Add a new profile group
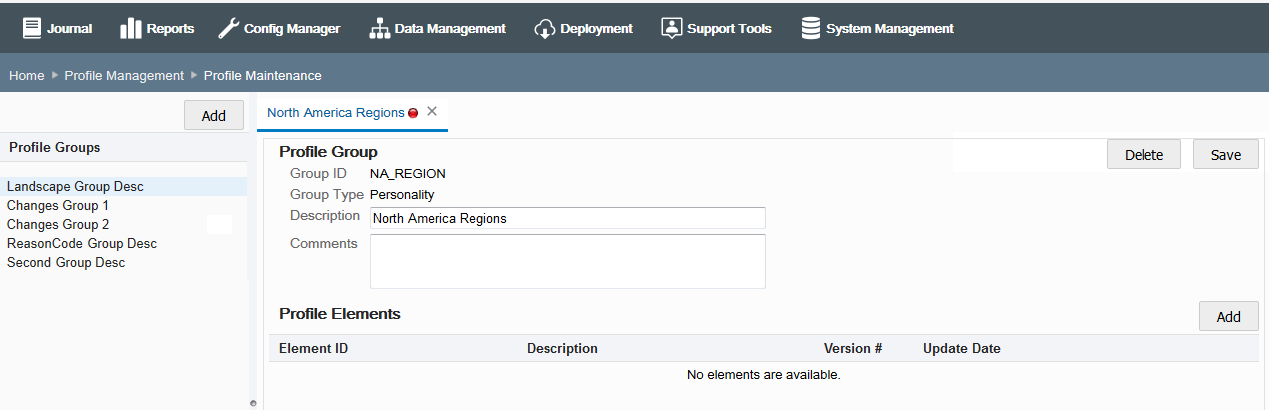The height and width of the screenshot is (410, 1269). pos(214,115)
